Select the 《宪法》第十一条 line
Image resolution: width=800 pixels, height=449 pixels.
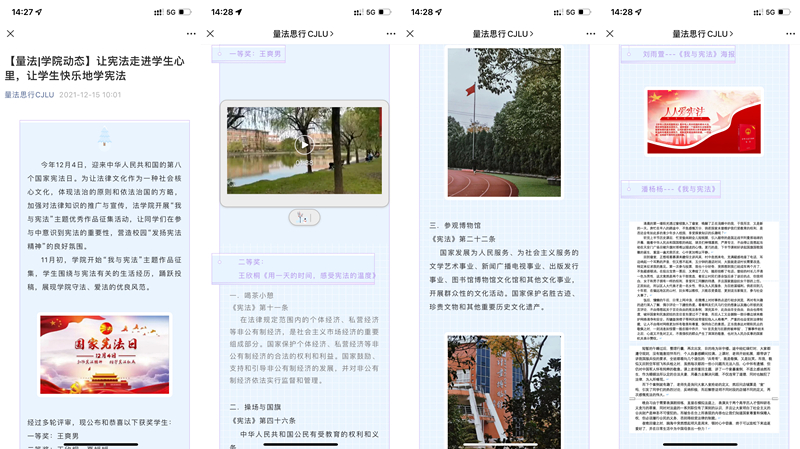pyautogui.click(x=259, y=308)
